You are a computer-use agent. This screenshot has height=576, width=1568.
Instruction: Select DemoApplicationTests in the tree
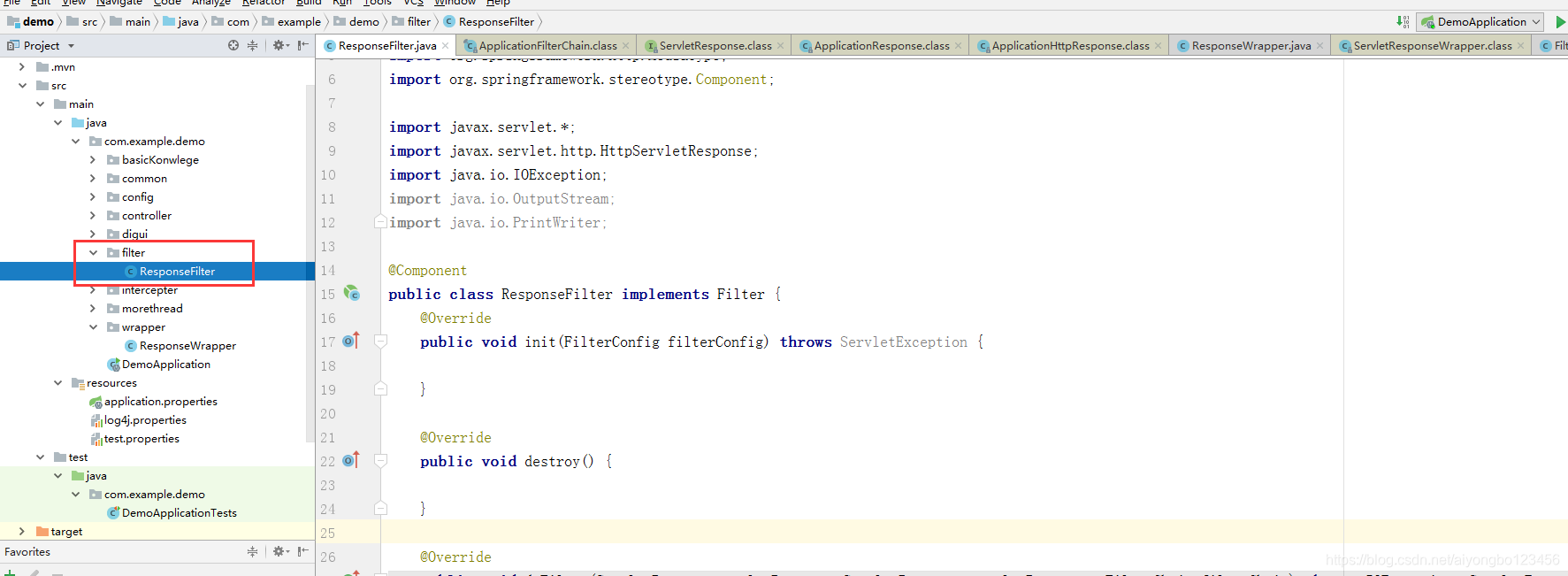click(180, 513)
